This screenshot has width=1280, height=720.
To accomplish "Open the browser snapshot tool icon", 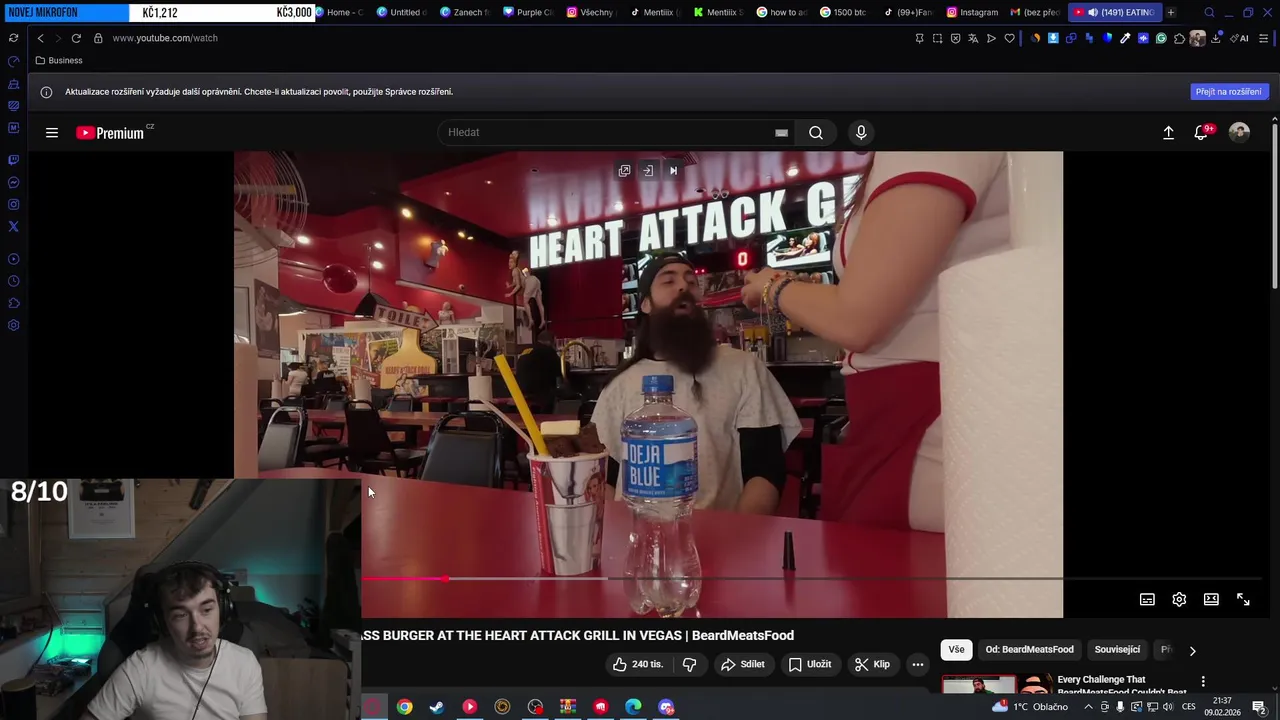I will coord(937,38).
